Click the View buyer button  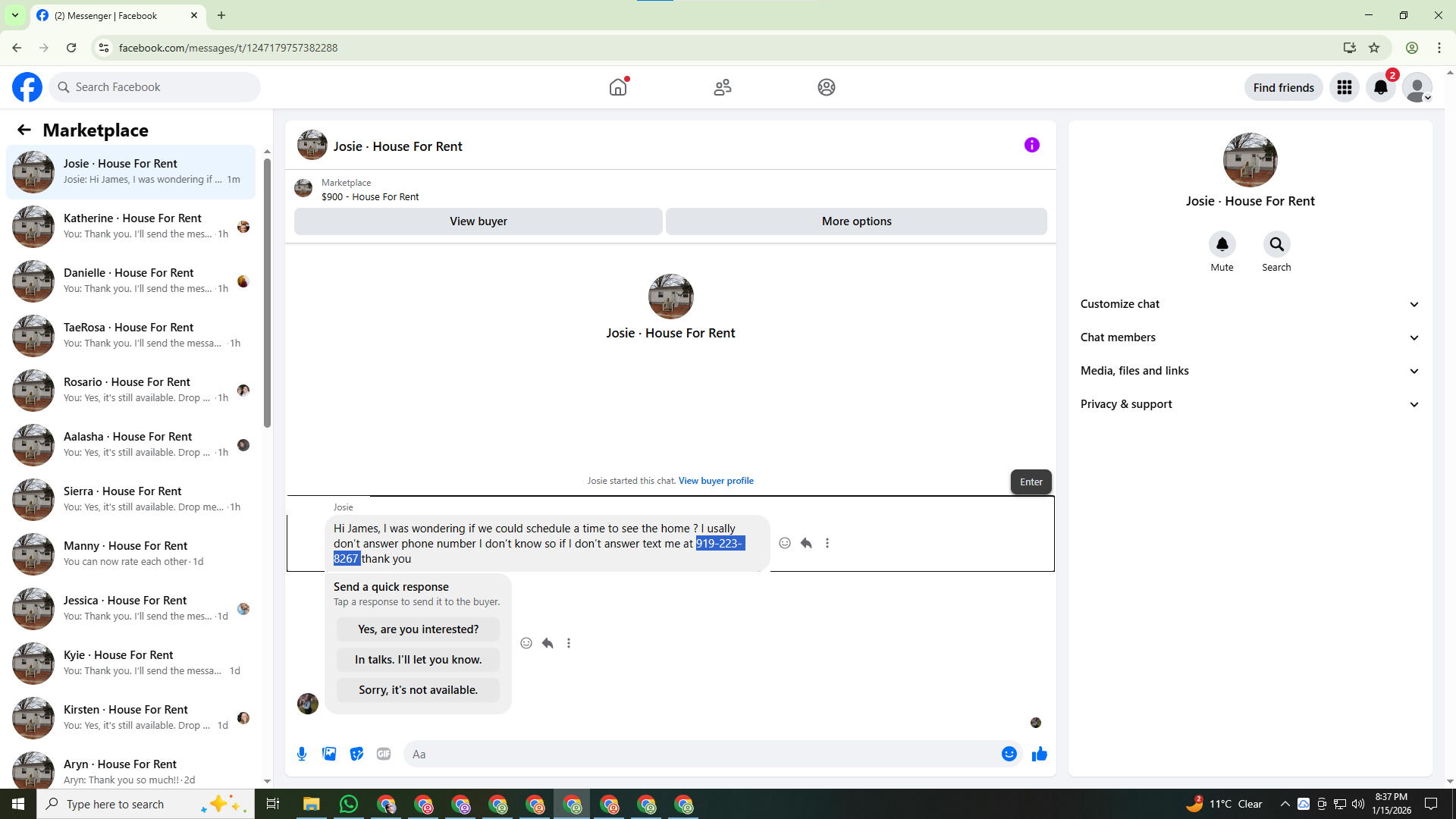point(478,221)
